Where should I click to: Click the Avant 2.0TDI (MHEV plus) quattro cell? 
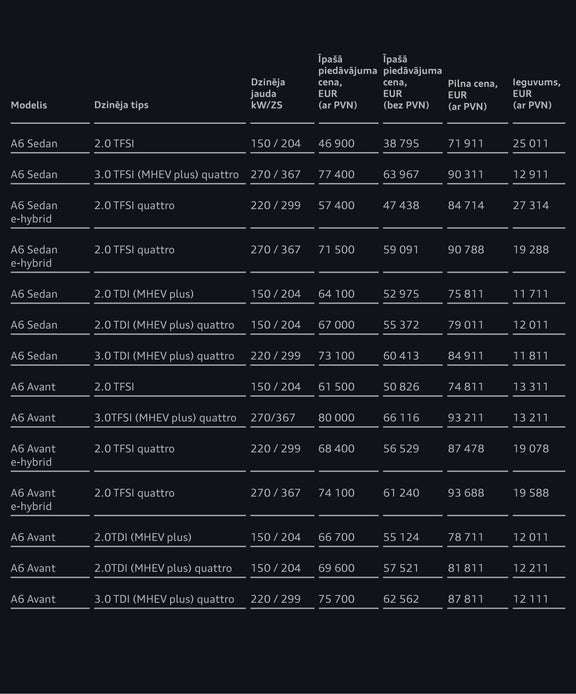pyautogui.click(x=163, y=568)
